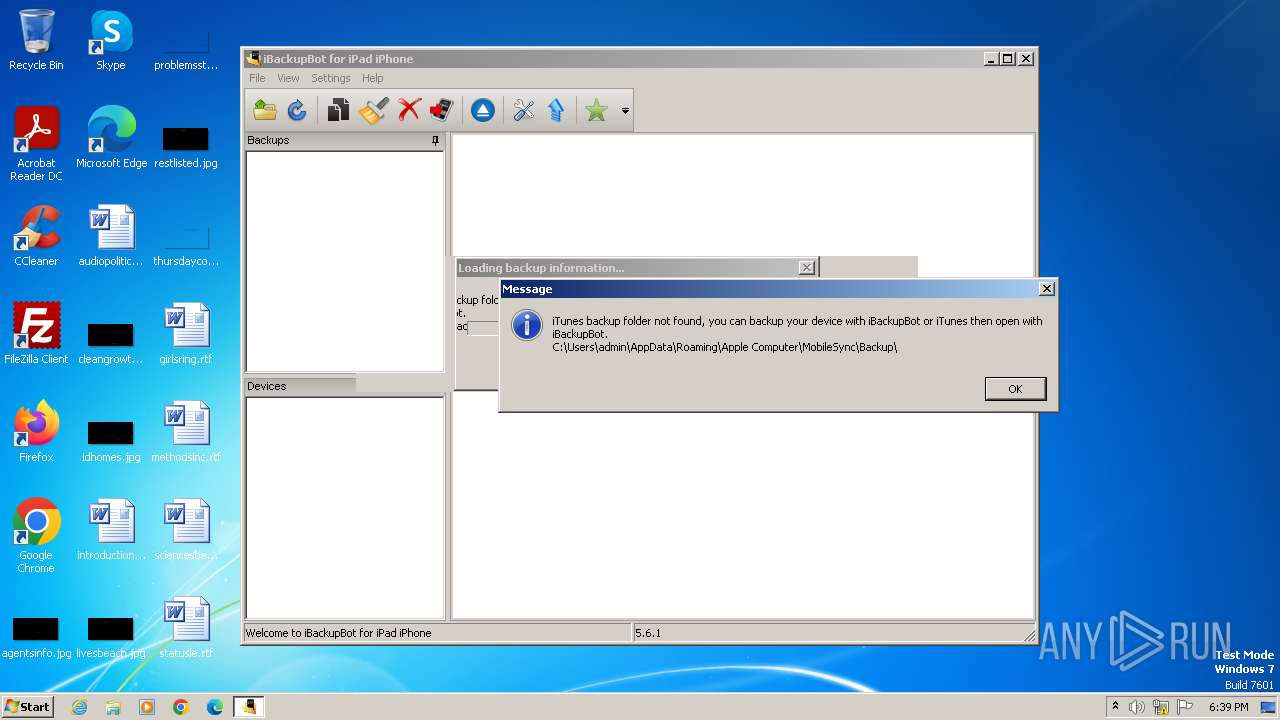Click the taskbar clock 6:39 PM

click(x=1228, y=707)
